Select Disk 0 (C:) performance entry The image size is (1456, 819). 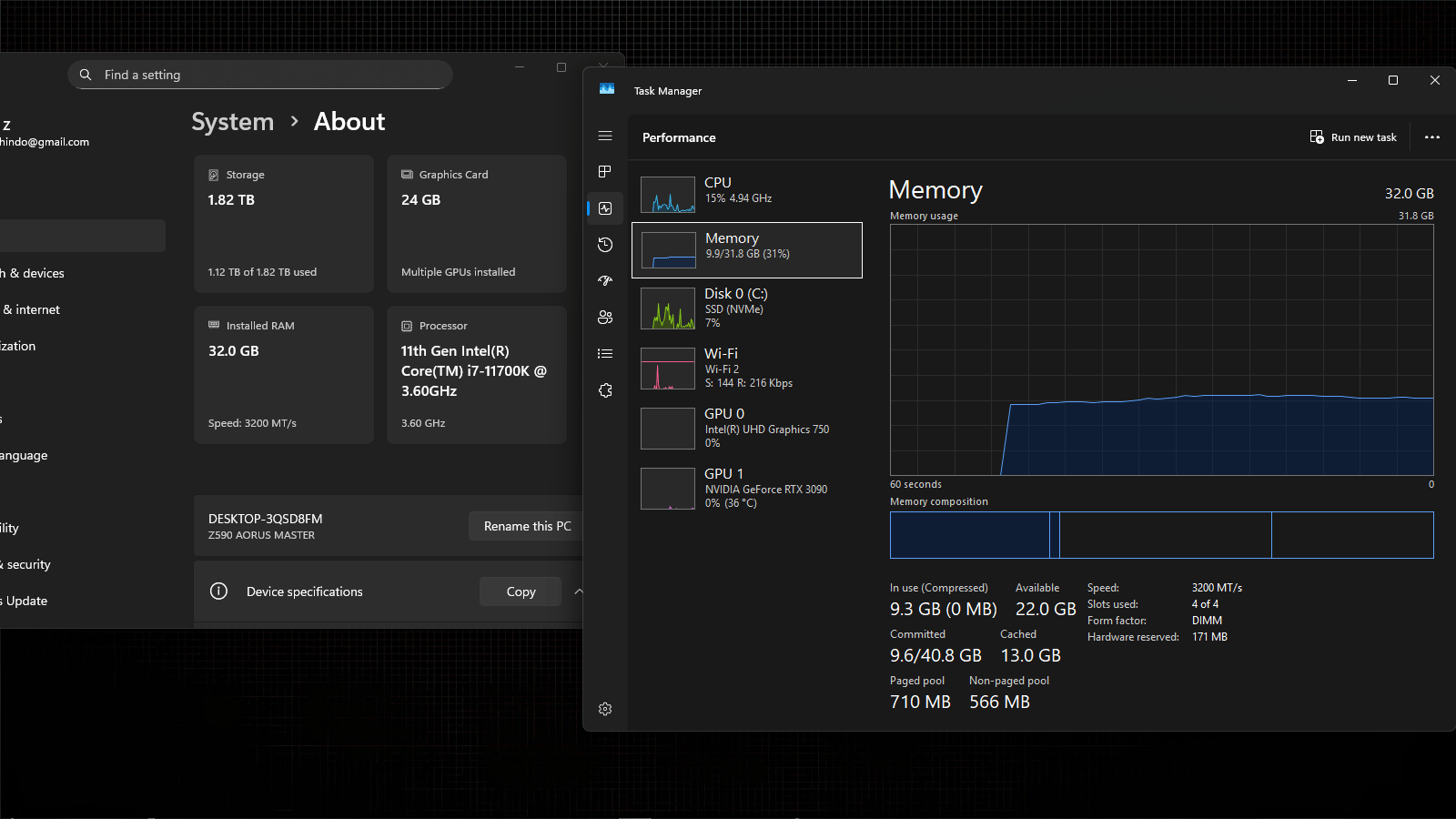coord(747,308)
